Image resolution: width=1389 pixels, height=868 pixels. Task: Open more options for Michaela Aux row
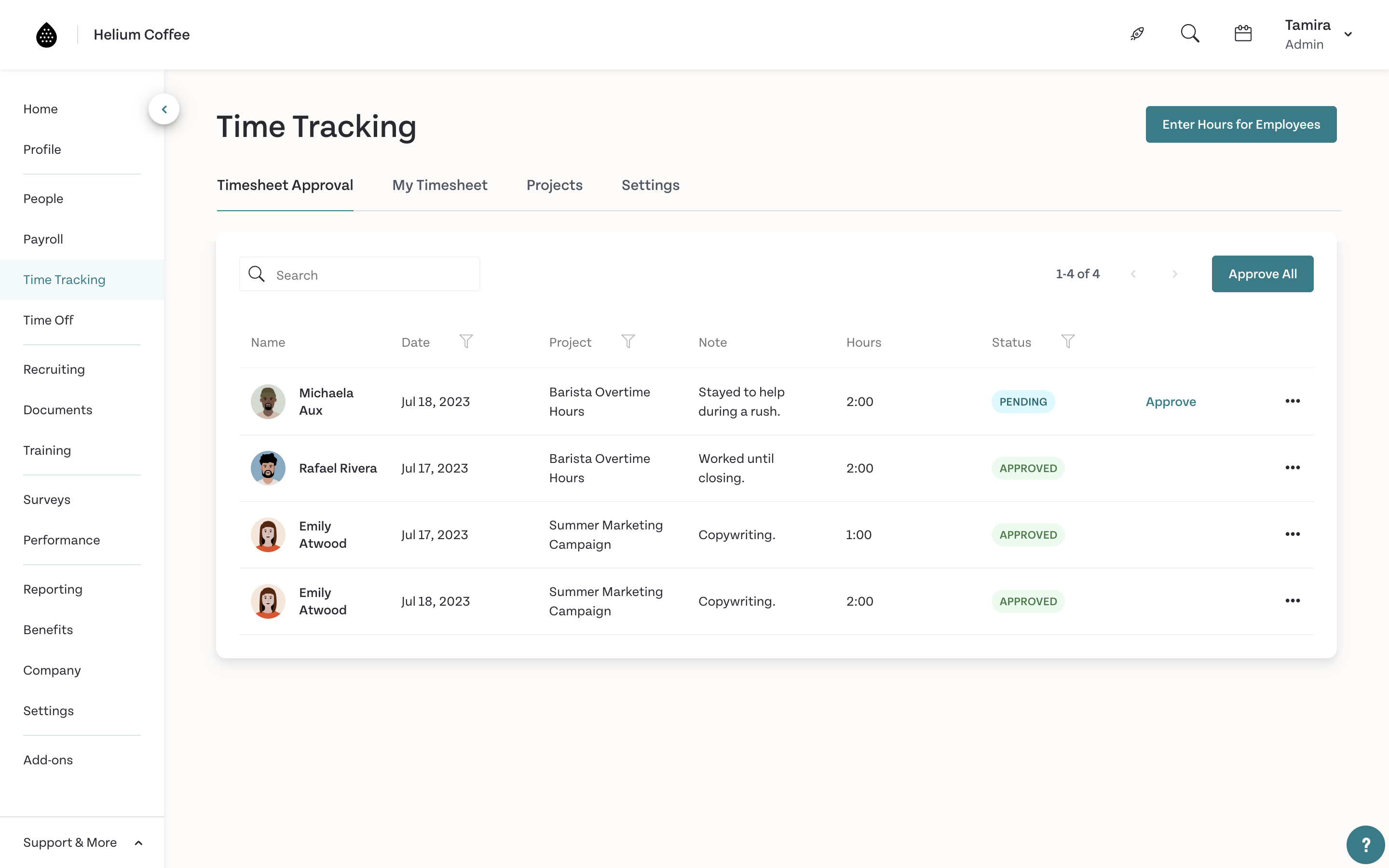point(1293,401)
